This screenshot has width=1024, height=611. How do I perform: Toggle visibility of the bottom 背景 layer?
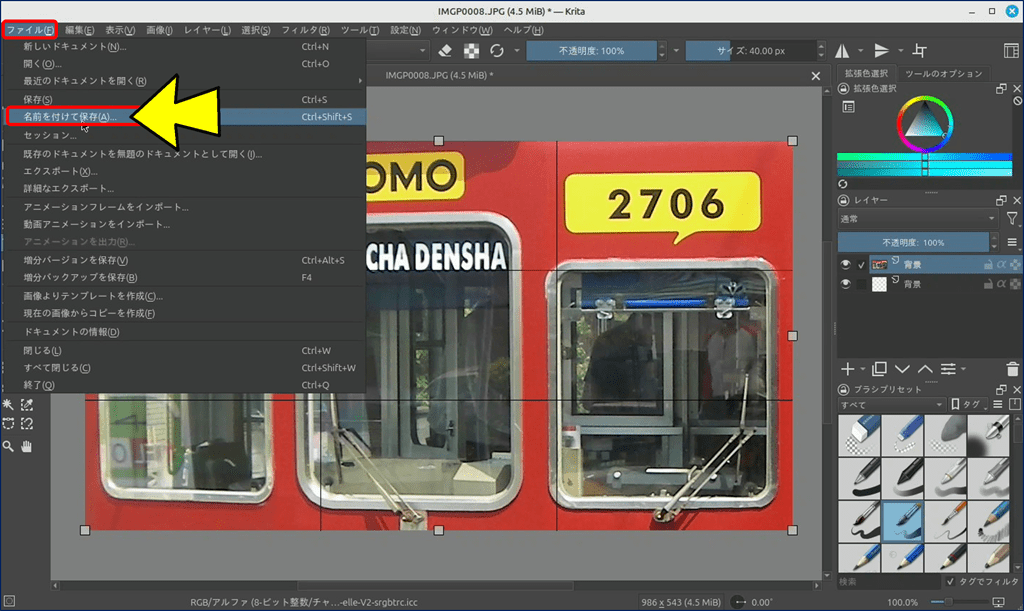(x=846, y=285)
